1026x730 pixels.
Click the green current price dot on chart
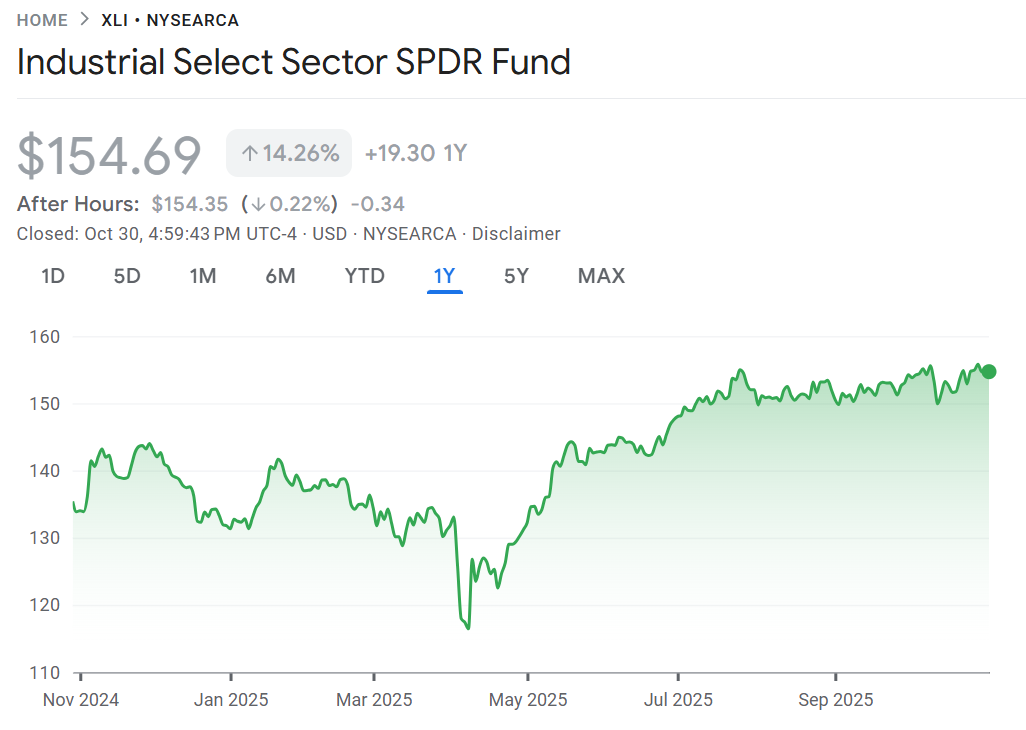pos(989,372)
